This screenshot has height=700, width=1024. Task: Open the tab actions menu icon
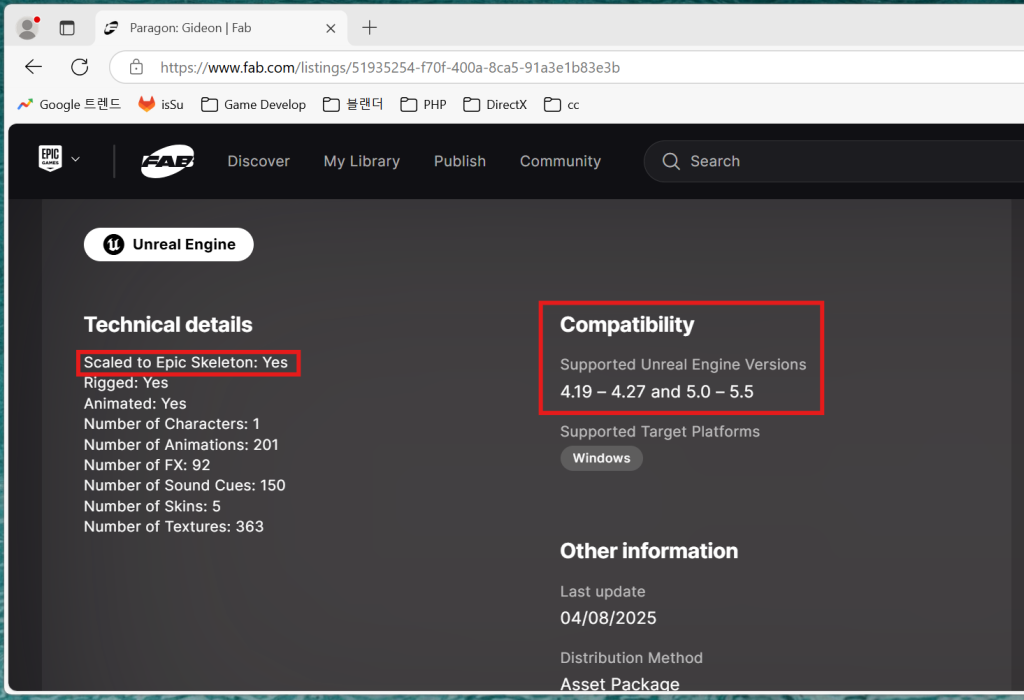(x=67, y=28)
